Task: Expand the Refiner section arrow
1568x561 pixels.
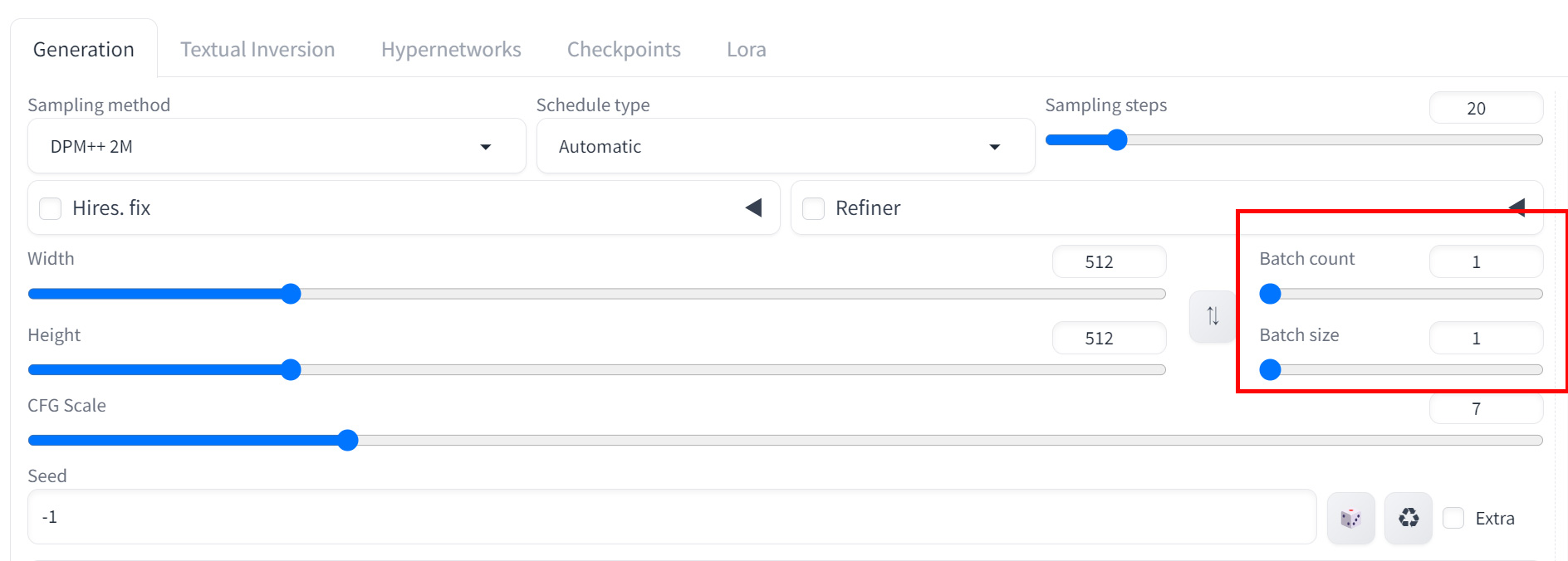Action: tap(1517, 207)
